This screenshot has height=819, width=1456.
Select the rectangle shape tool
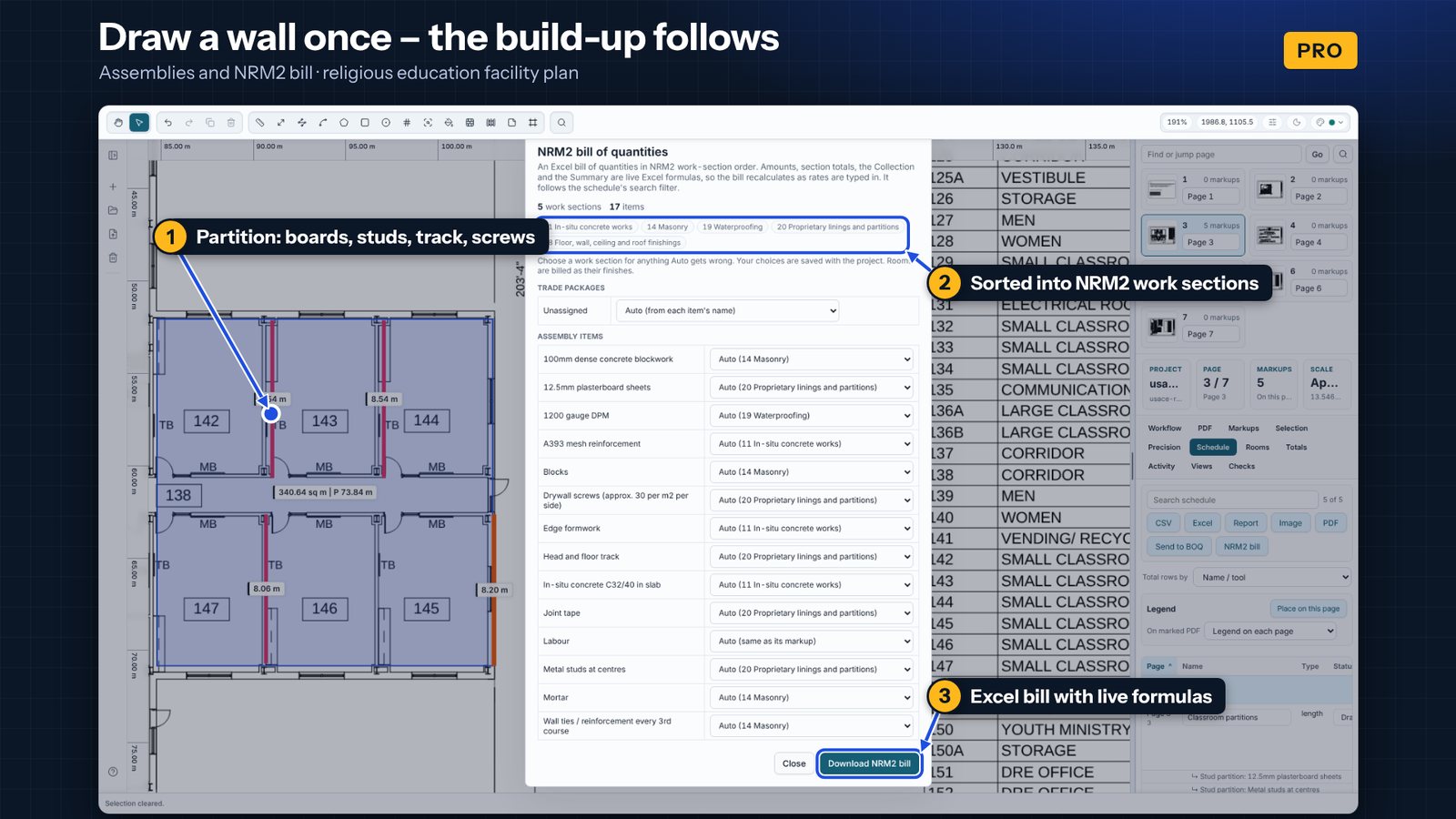[x=365, y=122]
